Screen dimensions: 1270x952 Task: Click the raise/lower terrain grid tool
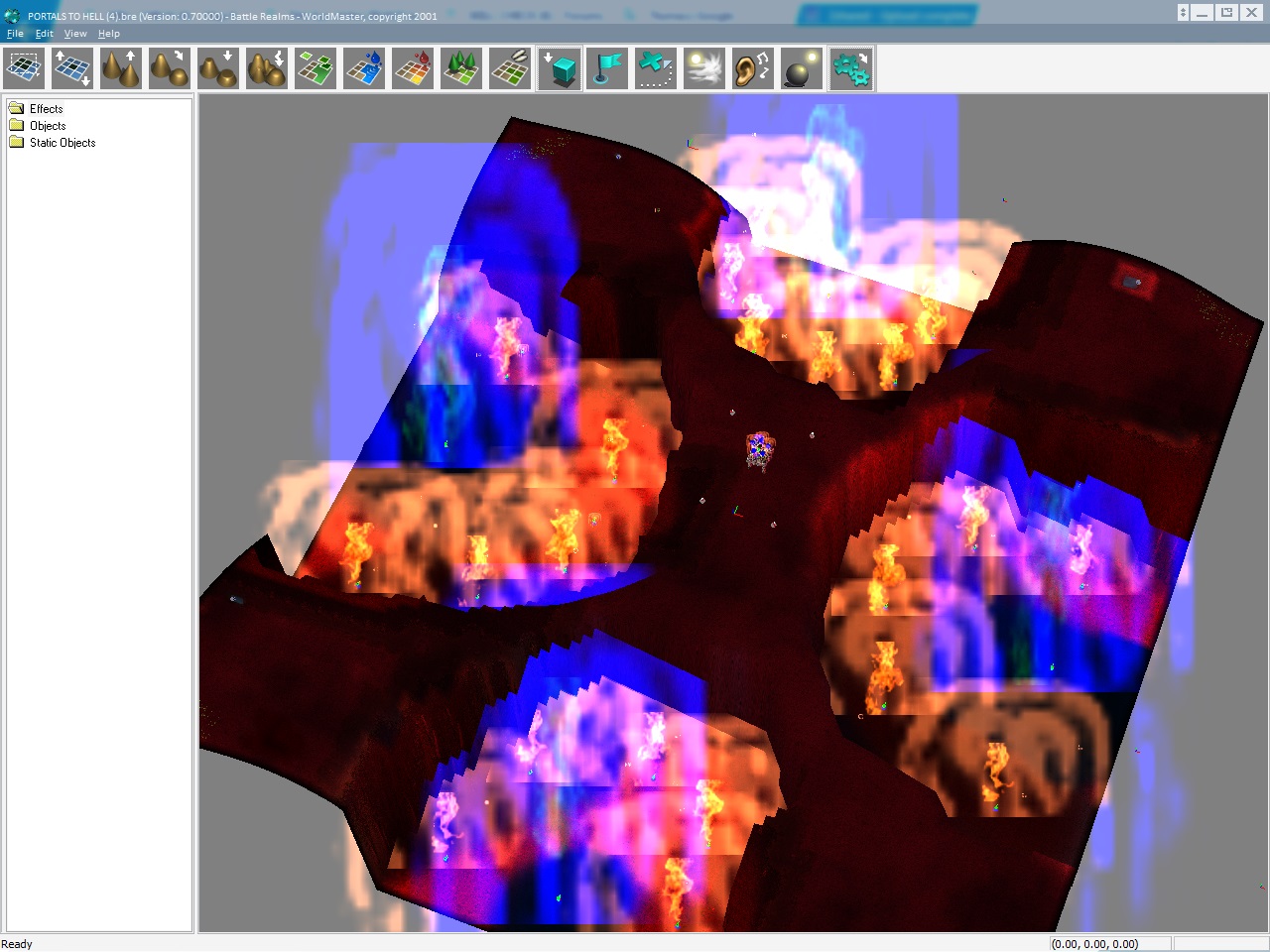[72, 69]
